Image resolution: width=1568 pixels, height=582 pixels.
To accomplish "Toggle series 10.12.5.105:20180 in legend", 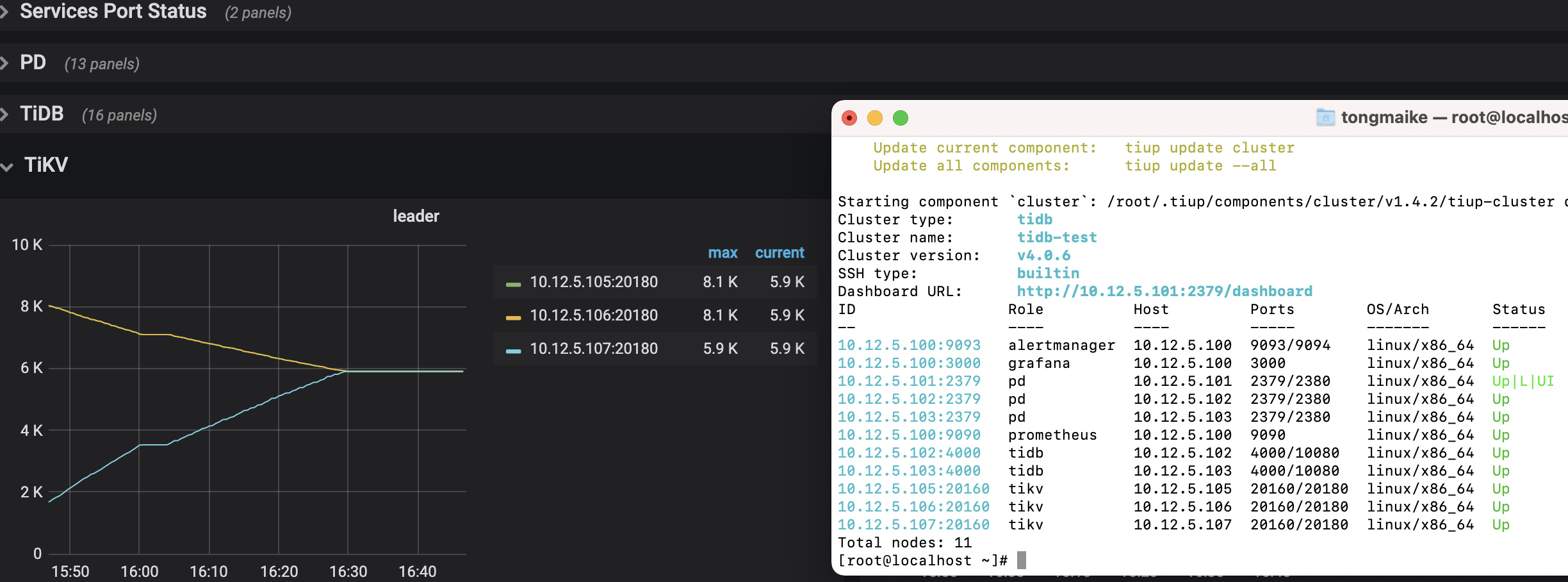I will pyautogui.click(x=594, y=282).
